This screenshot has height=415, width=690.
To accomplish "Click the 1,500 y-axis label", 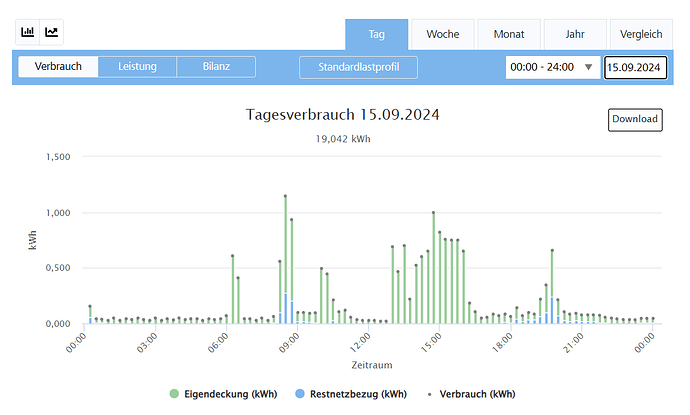I will click(x=58, y=157).
